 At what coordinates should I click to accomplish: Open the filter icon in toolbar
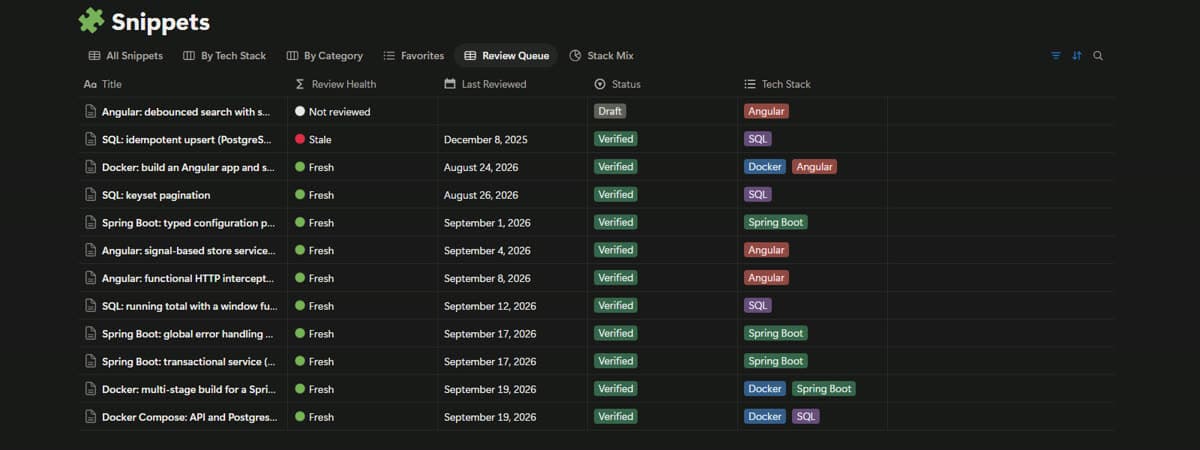pos(1056,56)
